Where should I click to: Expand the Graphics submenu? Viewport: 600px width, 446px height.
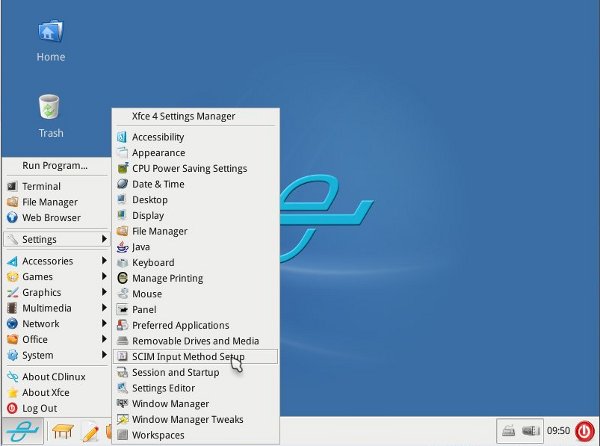(57, 292)
